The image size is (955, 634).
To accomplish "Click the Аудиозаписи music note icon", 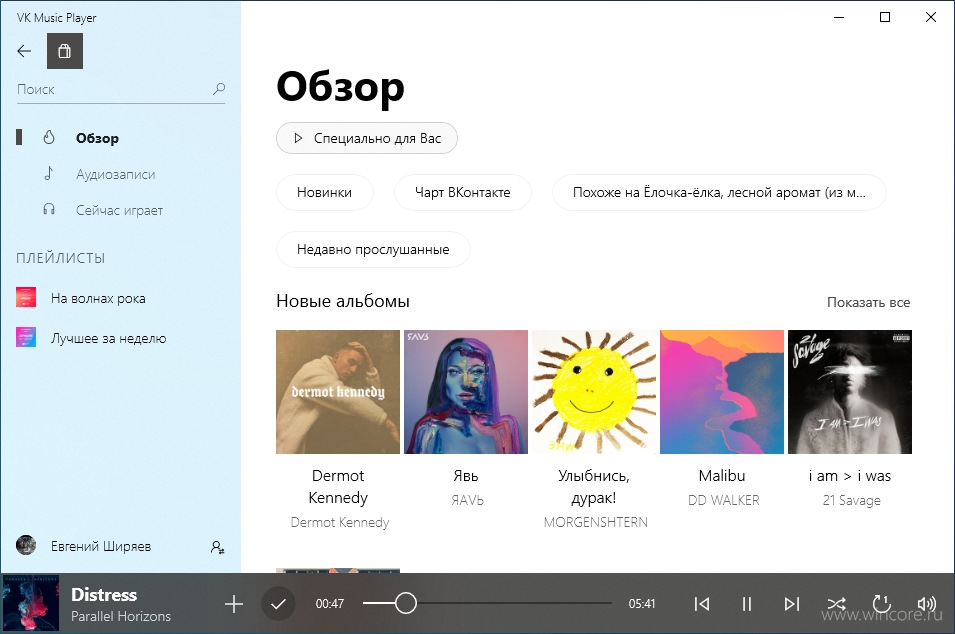I will coord(49,174).
